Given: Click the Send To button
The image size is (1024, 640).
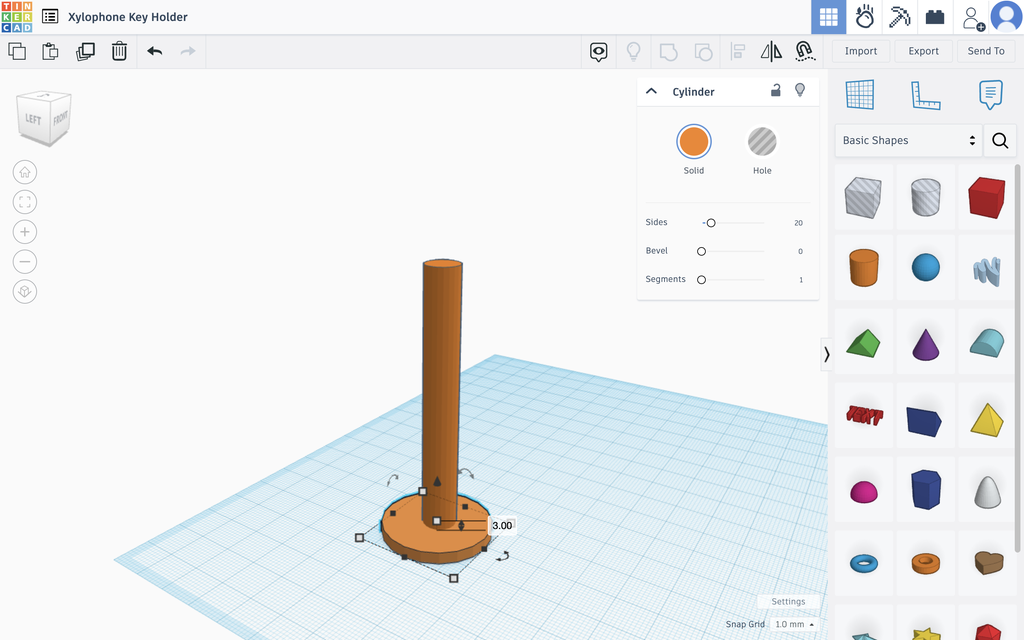Looking at the screenshot, I should click(986, 51).
